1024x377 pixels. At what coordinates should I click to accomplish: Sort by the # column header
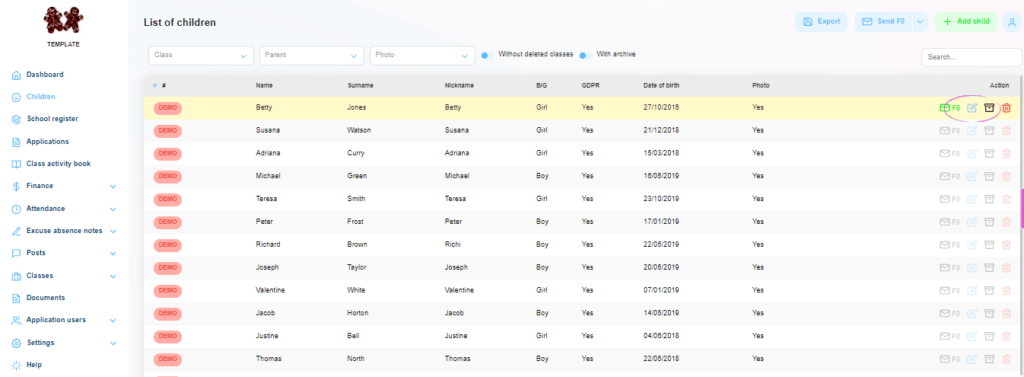164,86
